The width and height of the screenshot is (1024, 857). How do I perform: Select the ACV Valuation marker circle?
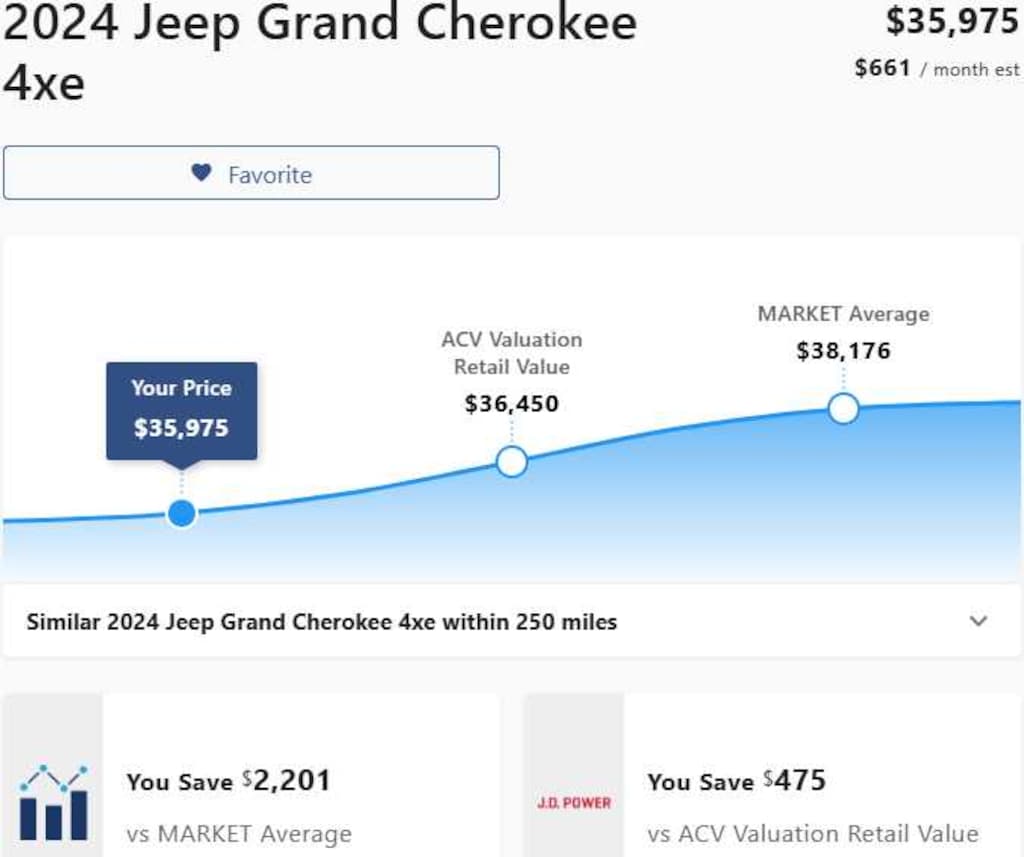512,462
